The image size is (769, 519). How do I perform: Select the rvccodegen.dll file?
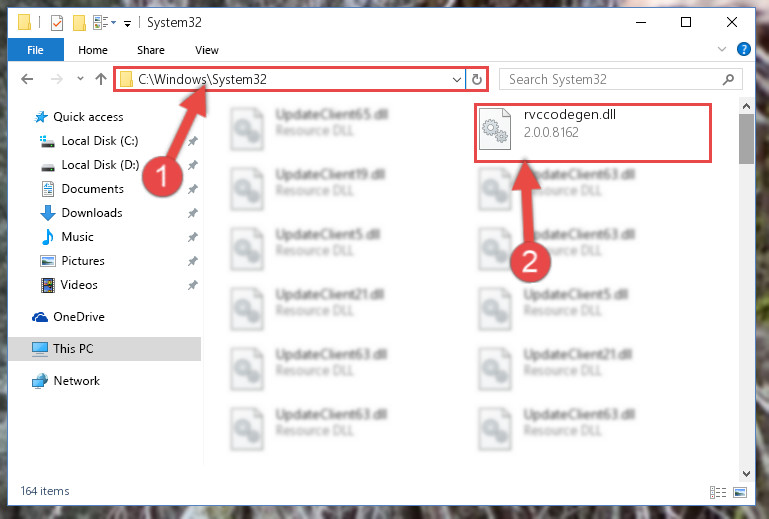click(592, 131)
